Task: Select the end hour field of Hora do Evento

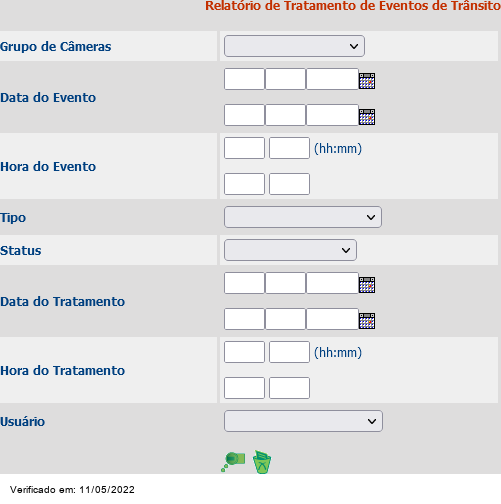Action: click(244, 184)
